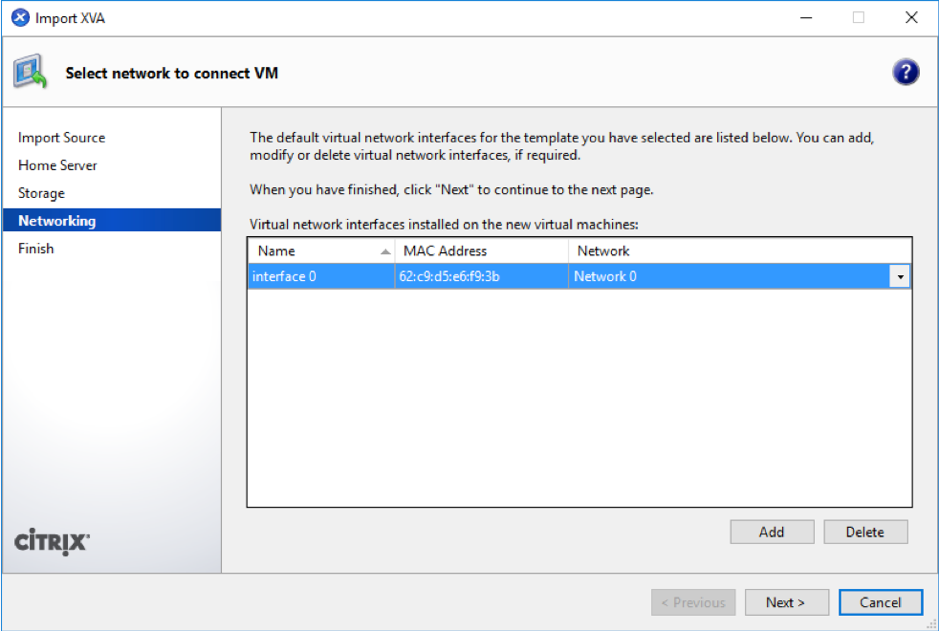Go to Home Server step

(57, 165)
